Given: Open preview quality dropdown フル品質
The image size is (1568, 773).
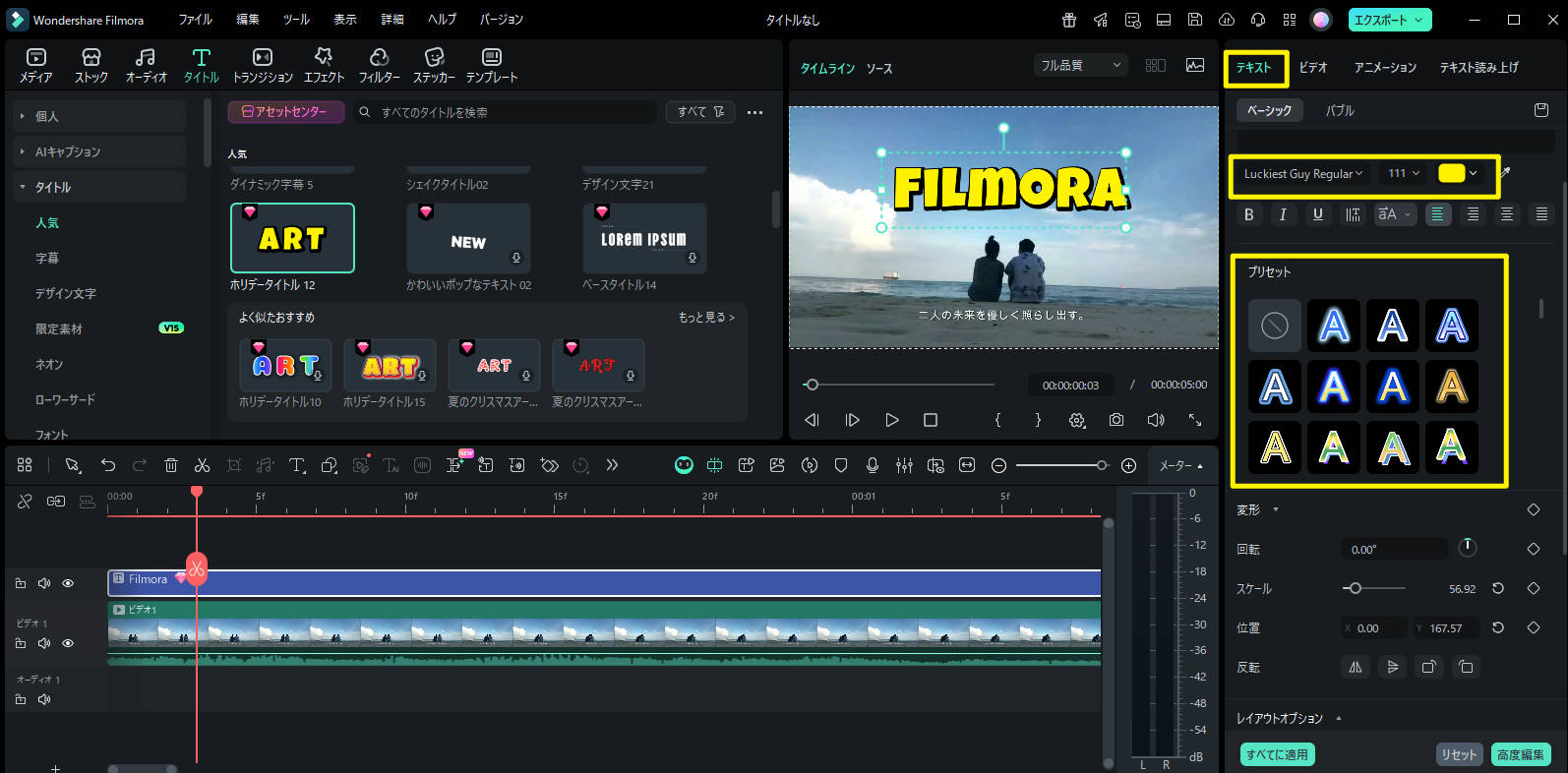Looking at the screenshot, I should point(1080,65).
